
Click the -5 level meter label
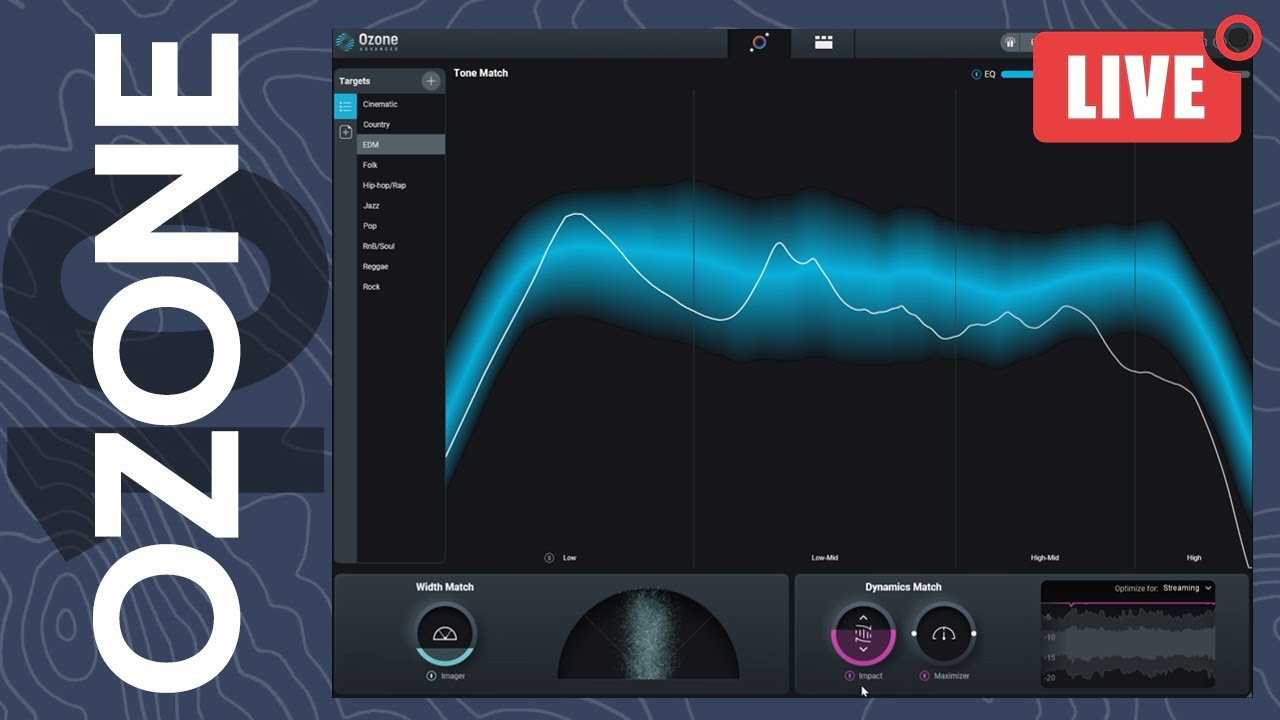pos(1050,616)
